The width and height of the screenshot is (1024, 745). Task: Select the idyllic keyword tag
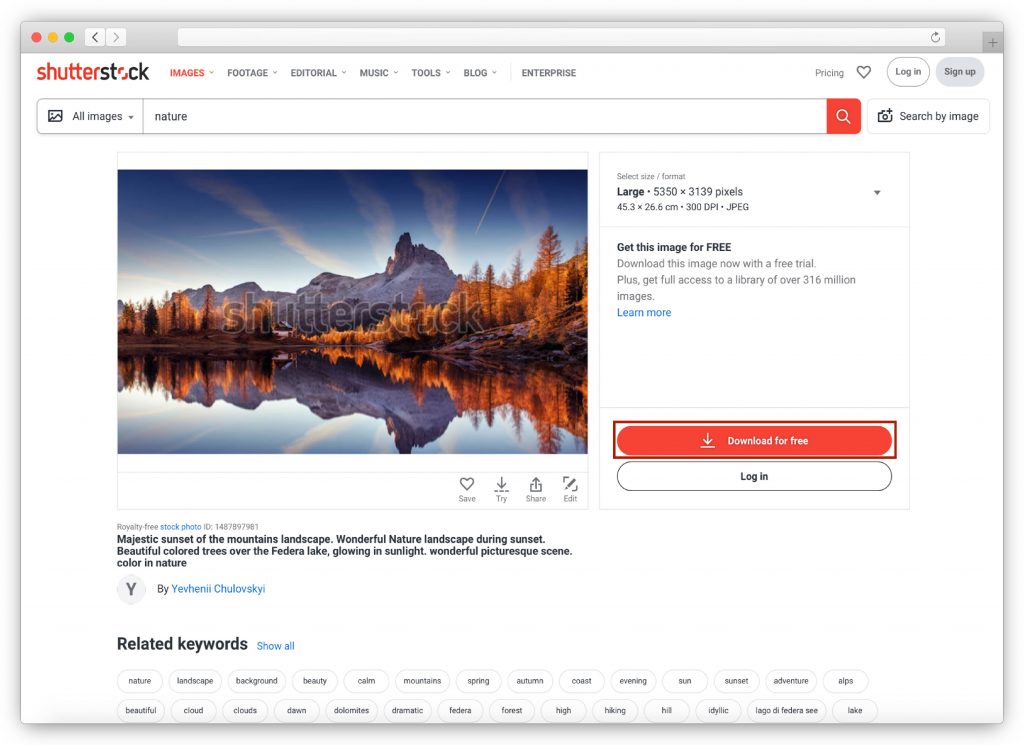[718, 710]
